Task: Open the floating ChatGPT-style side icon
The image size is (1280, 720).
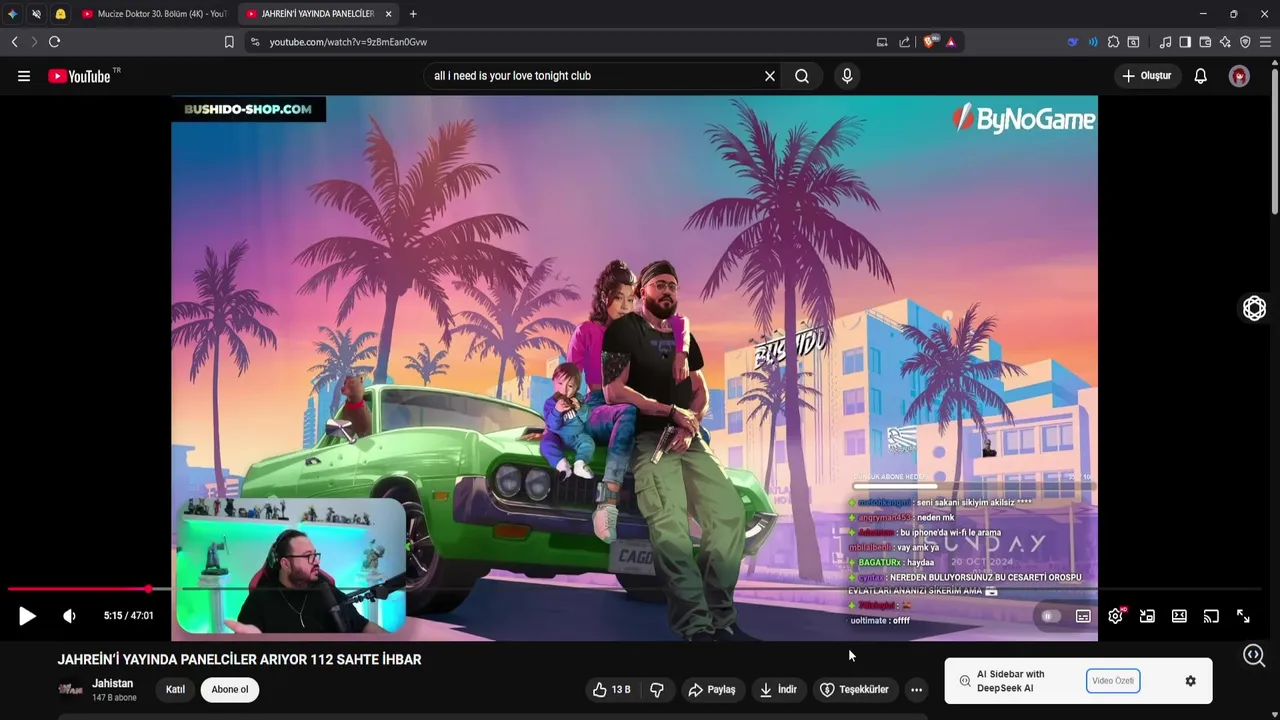Action: pos(1254,309)
